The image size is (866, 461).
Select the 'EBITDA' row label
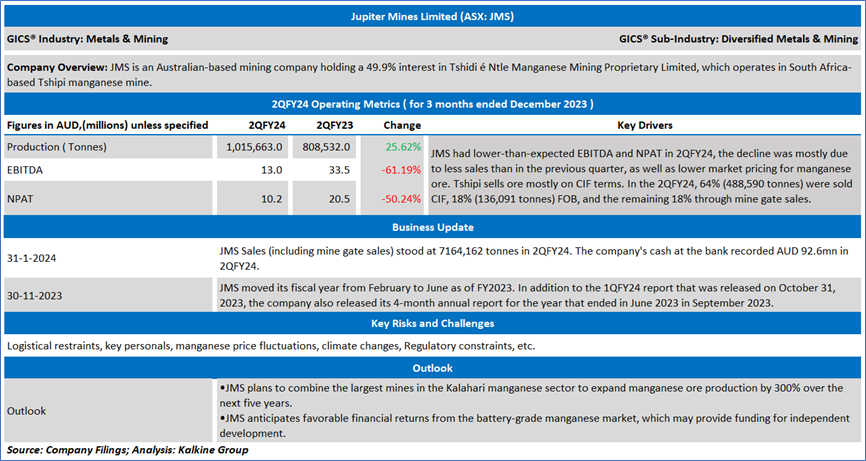(24, 171)
